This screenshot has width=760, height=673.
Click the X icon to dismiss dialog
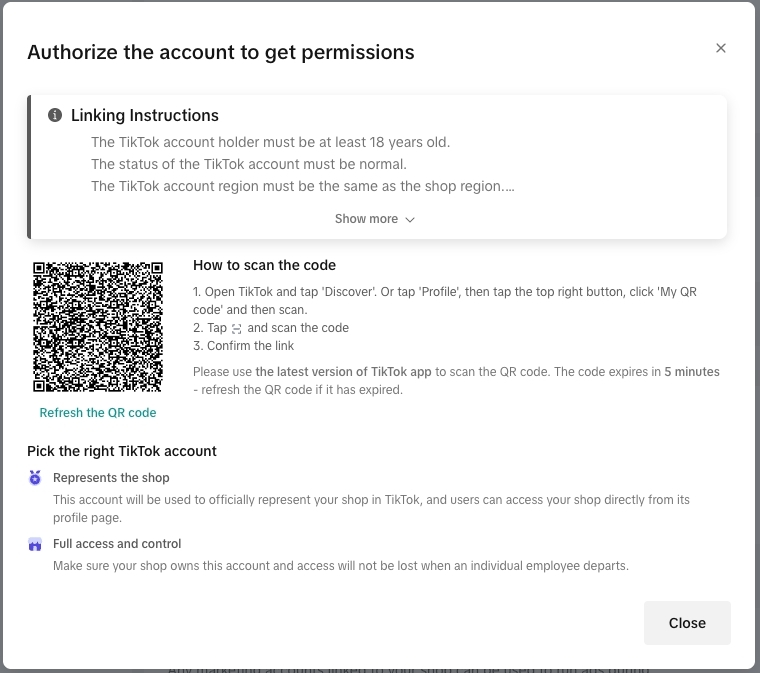click(721, 48)
